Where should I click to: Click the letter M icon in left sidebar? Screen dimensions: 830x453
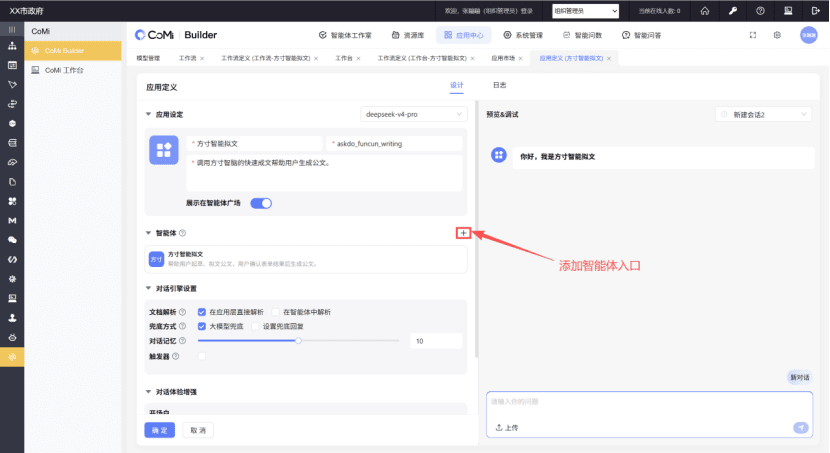(12, 221)
